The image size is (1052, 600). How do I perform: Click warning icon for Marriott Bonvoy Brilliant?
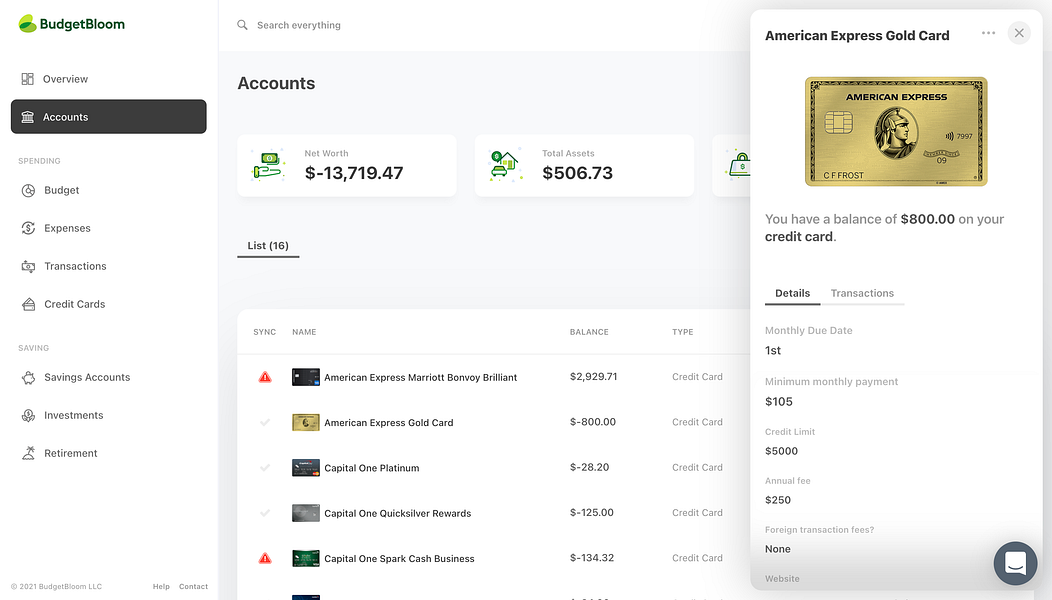pos(265,377)
